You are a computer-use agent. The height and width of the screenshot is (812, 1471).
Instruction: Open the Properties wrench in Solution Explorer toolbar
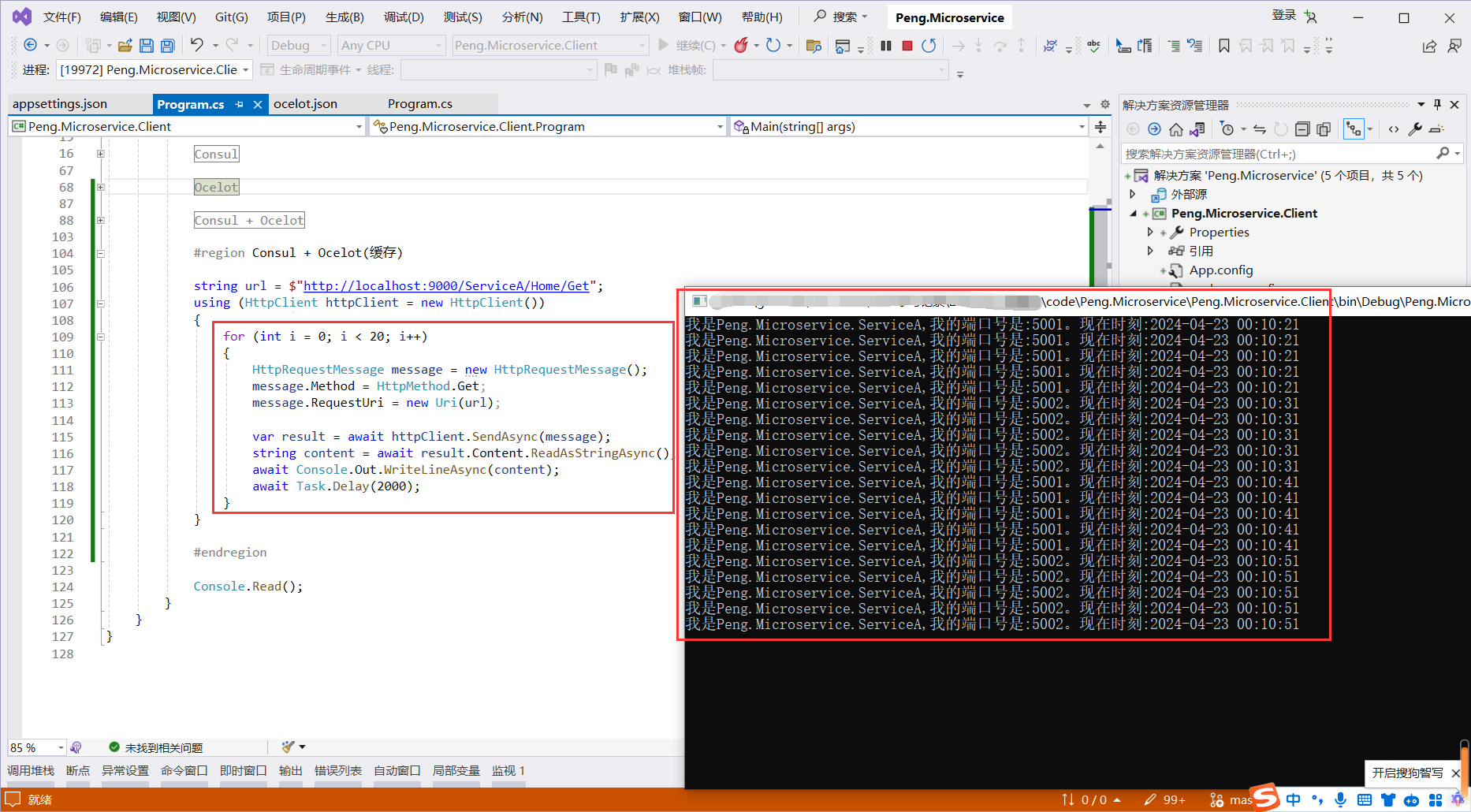pos(1415,129)
